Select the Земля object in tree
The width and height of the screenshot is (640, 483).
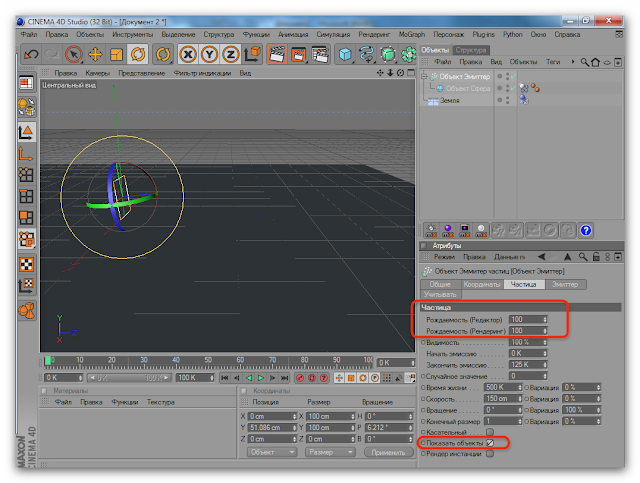449,100
